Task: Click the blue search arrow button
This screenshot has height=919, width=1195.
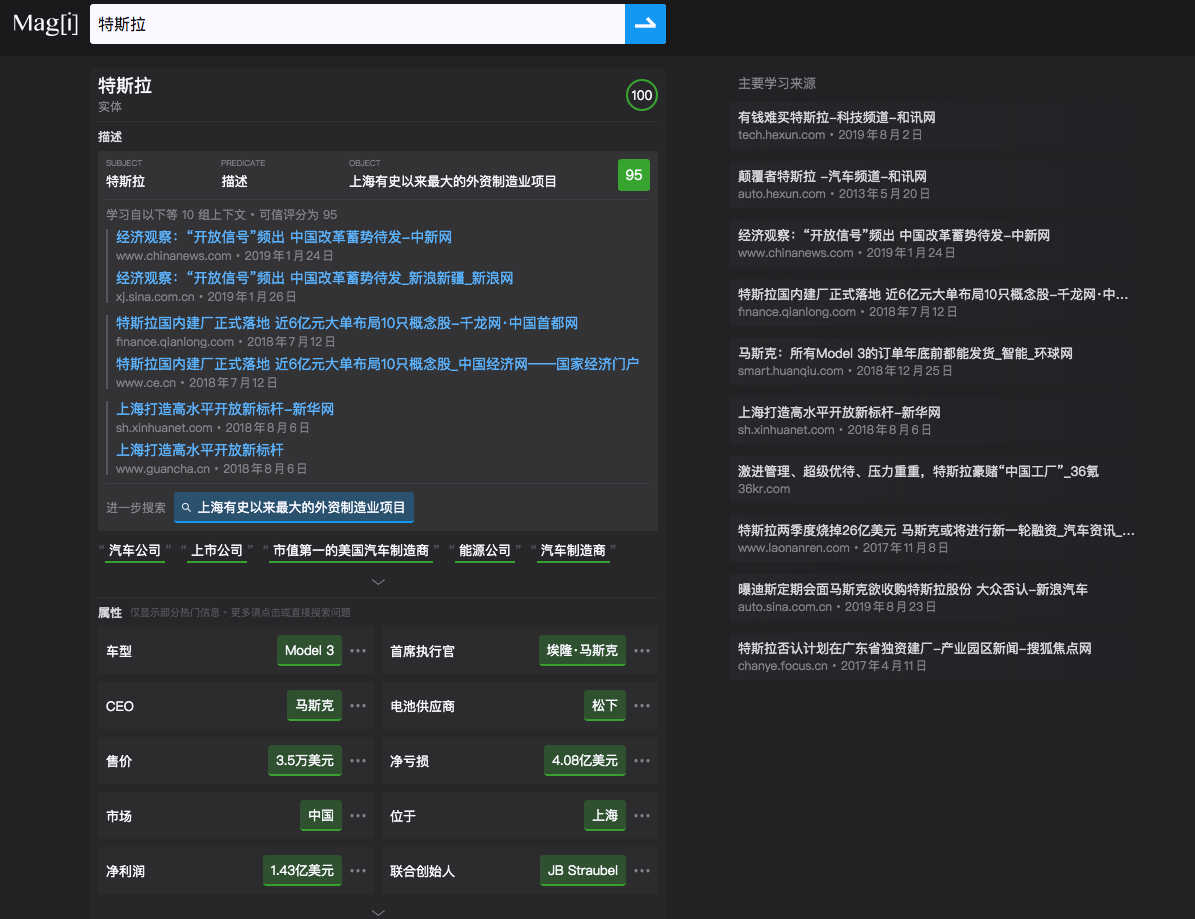Action: click(x=645, y=24)
